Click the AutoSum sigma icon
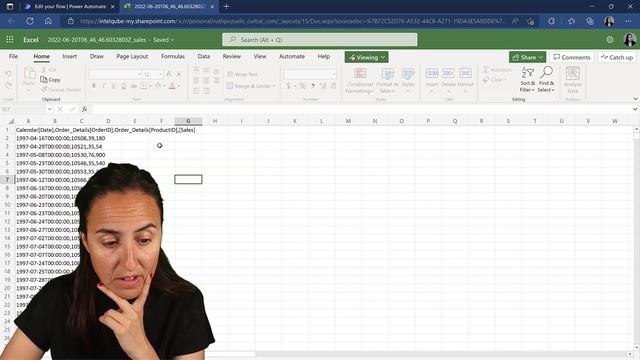Screen dimensions: 640x360 (x=486, y=70)
